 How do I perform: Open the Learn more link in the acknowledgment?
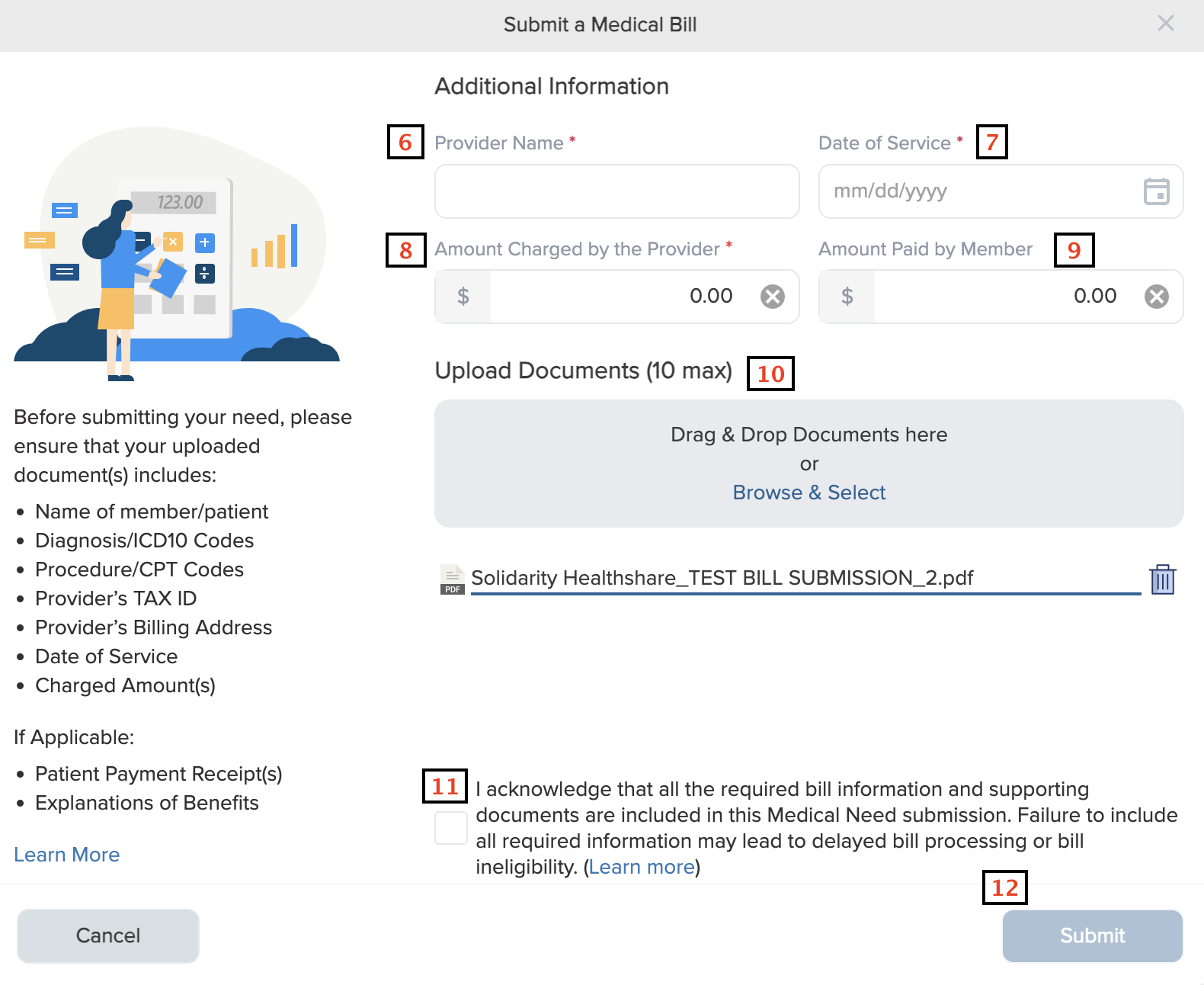tap(642, 867)
